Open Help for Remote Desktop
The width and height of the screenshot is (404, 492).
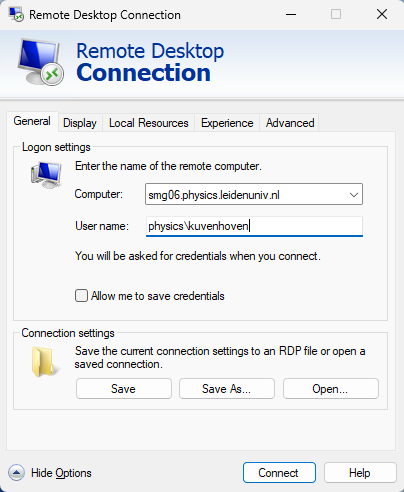(x=360, y=473)
